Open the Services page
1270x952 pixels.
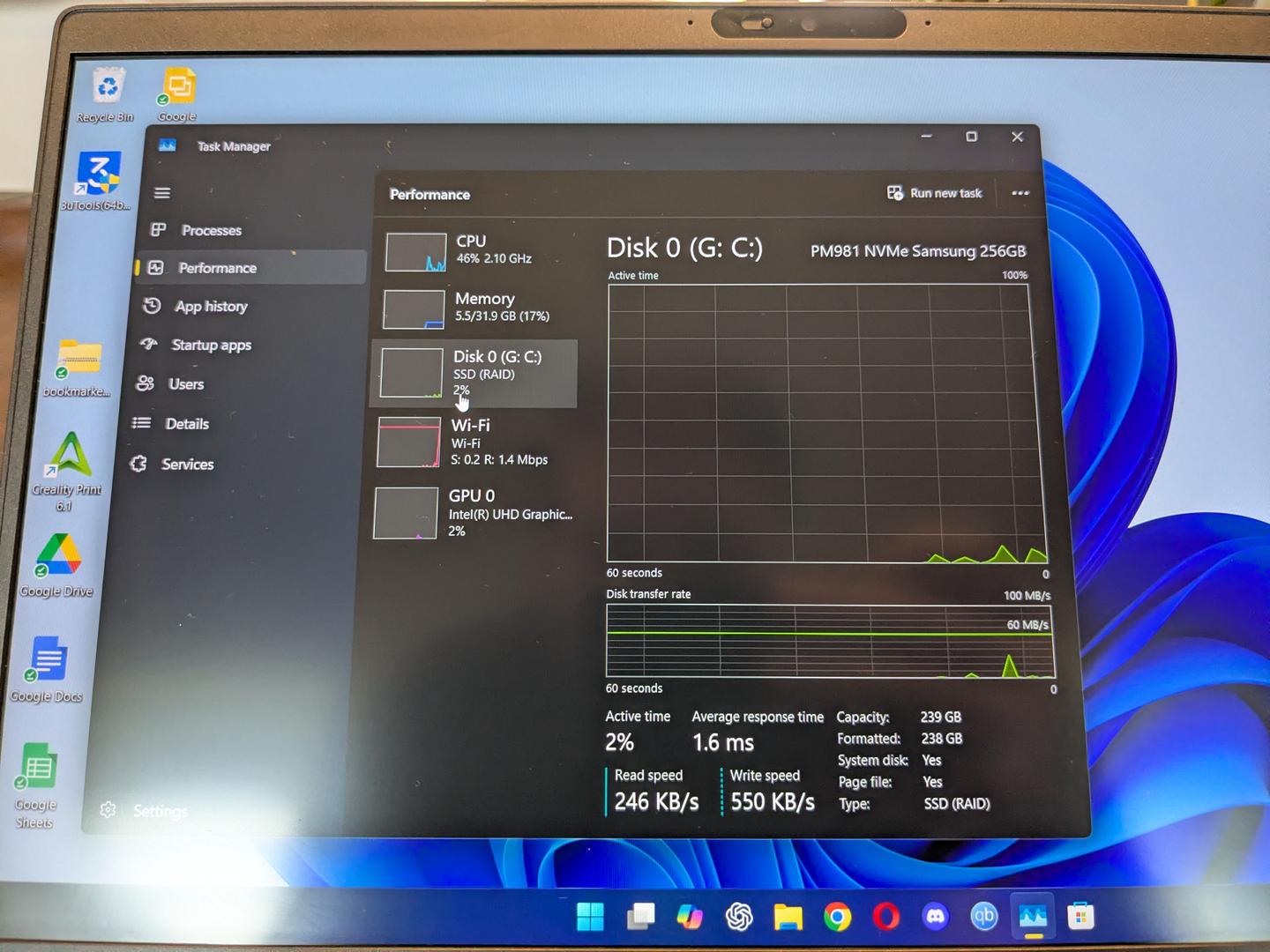(186, 465)
